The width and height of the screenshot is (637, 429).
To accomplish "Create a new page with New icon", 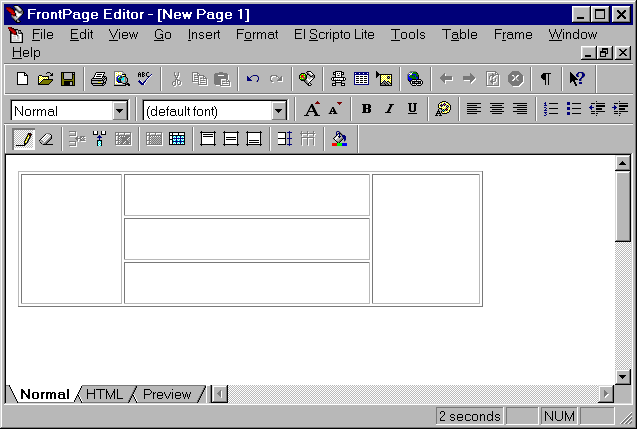I will 22,78.
